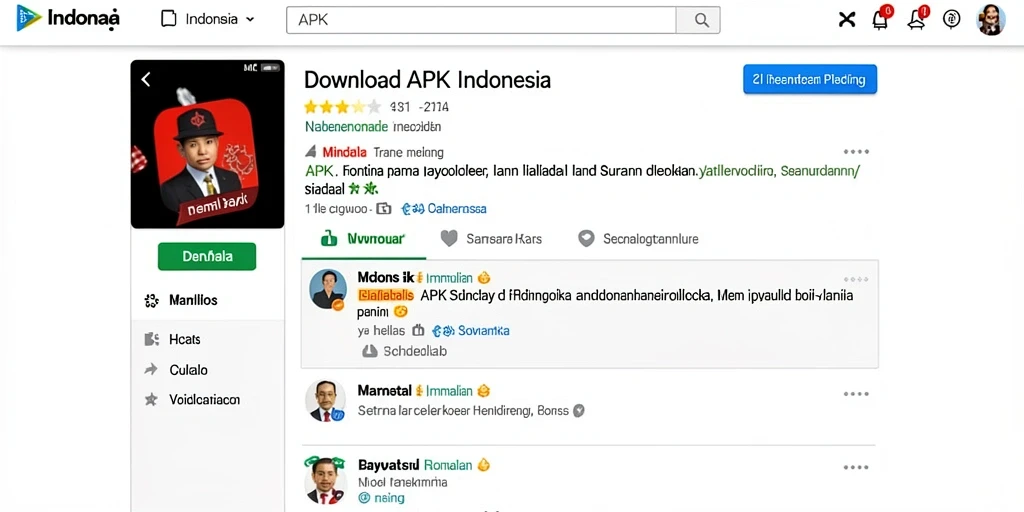
Task: Click the 'Download APK Indonesia' title
Action: (x=428, y=80)
